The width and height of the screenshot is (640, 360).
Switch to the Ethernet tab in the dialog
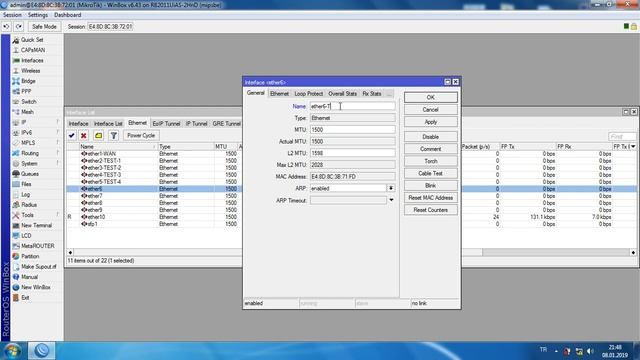[x=279, y=93]
